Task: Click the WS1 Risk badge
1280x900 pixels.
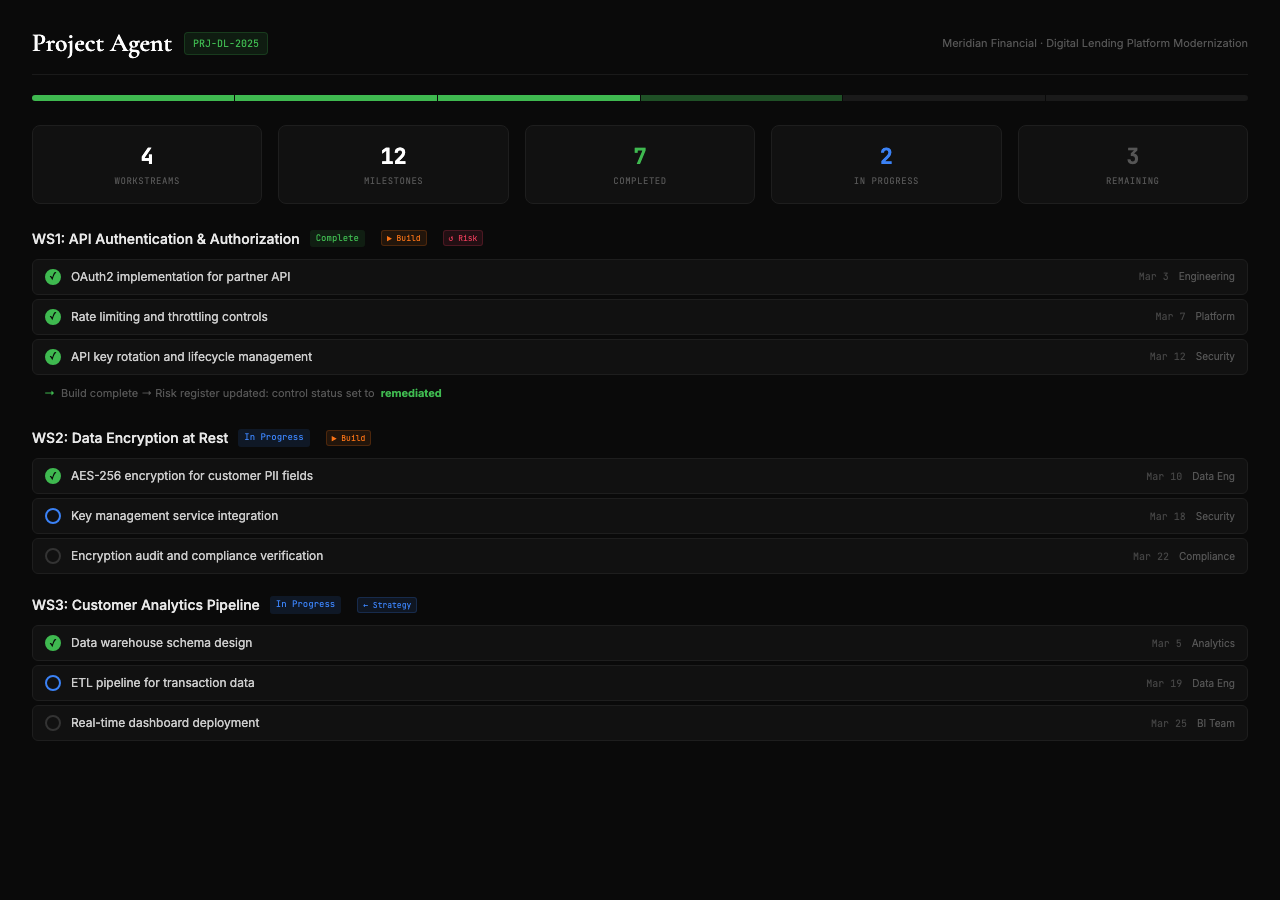Action: coord(462,238)
